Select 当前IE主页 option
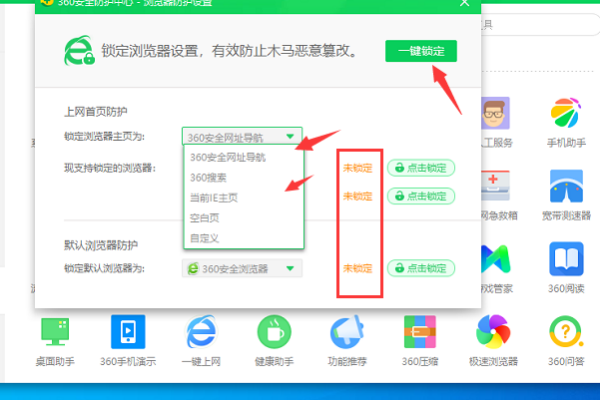600x400 pixels. pos(214,198)
